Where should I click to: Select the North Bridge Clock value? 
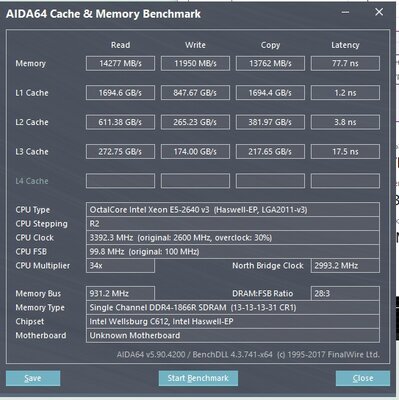tap(345, 266)
